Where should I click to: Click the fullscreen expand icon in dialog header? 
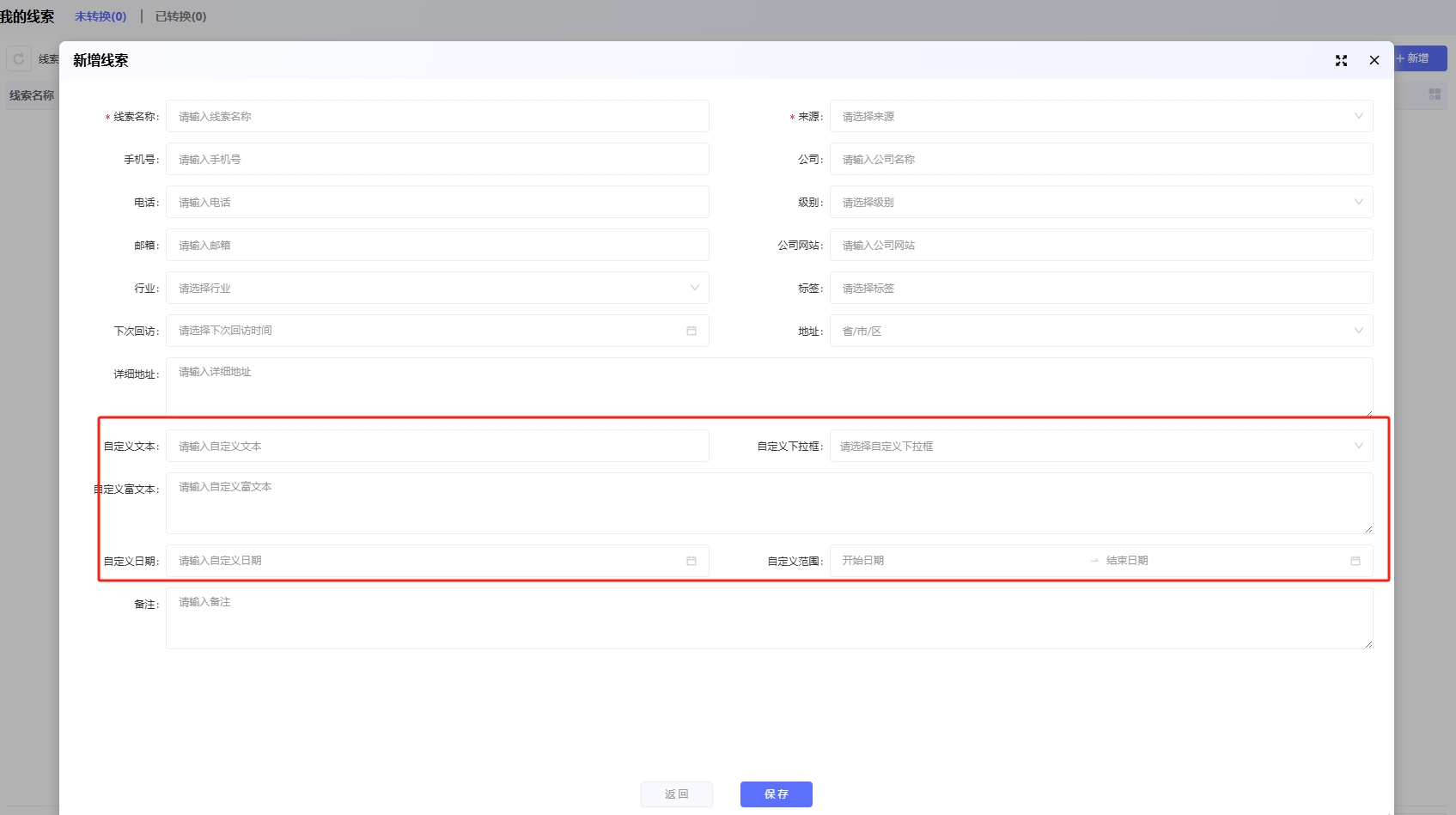point(1341,60)
